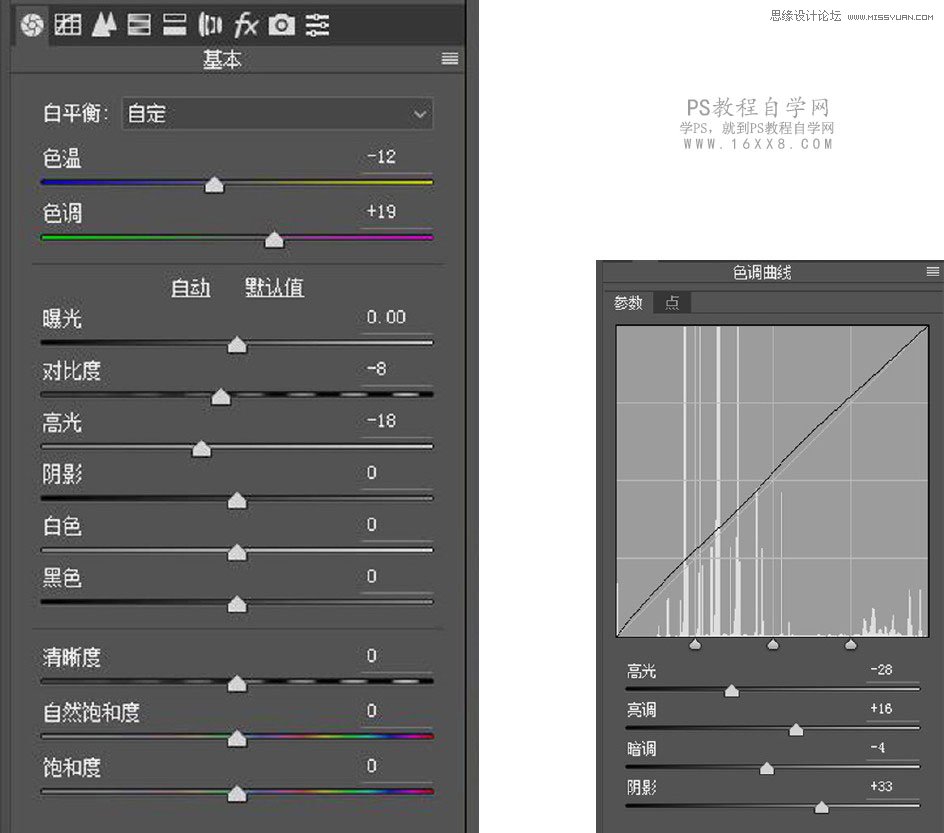Open the Split Toning panel icon

(x=175, y=25)
